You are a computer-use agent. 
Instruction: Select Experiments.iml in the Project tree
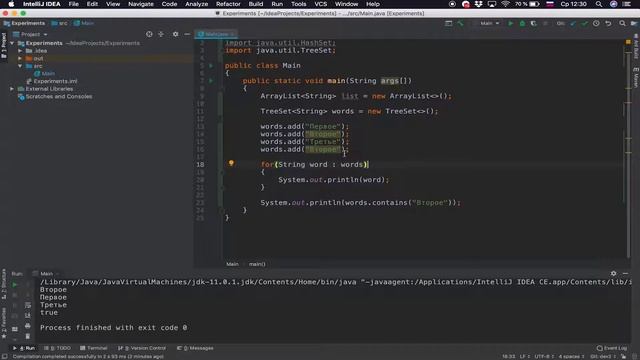(52, 81)
